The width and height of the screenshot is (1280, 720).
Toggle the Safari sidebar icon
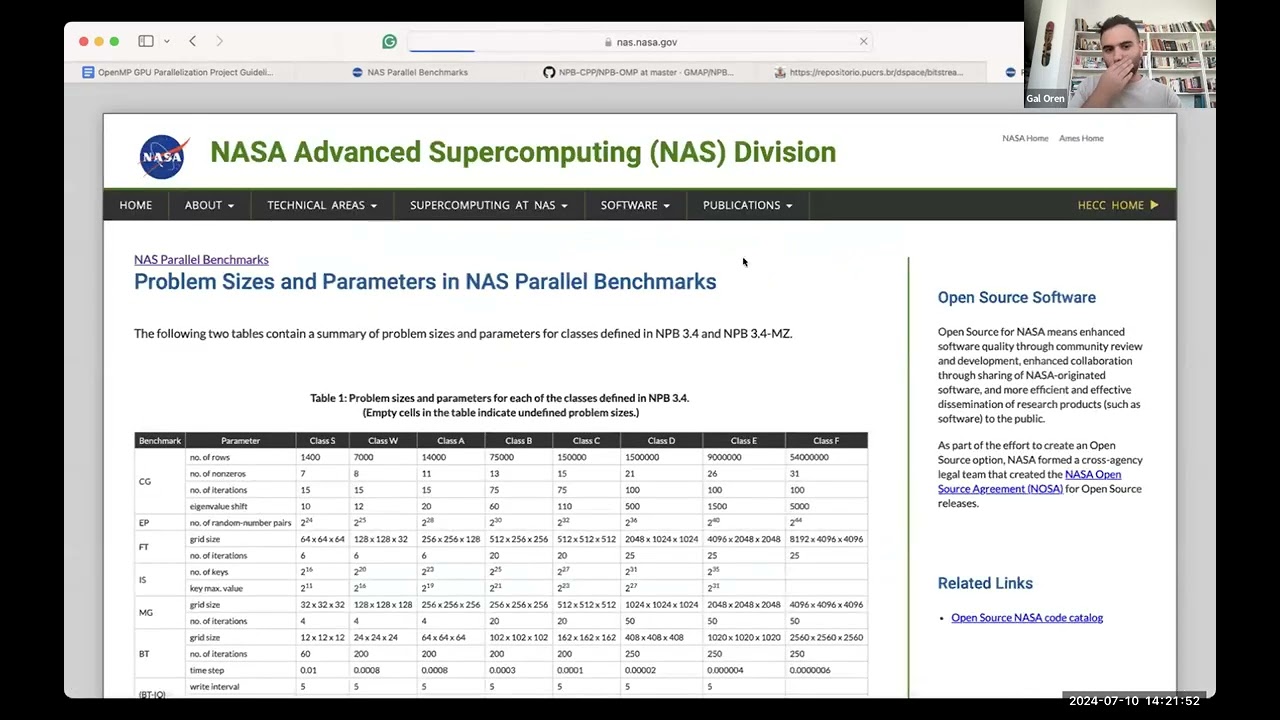pos(146,41)
